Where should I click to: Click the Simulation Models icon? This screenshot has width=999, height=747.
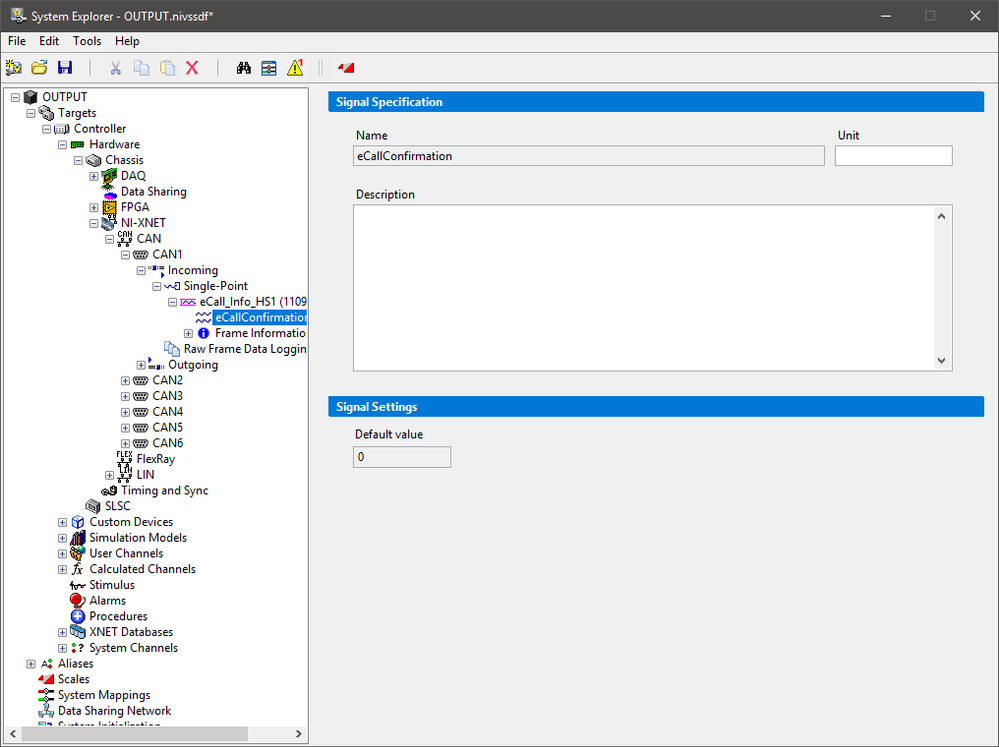tap(78, 538)
